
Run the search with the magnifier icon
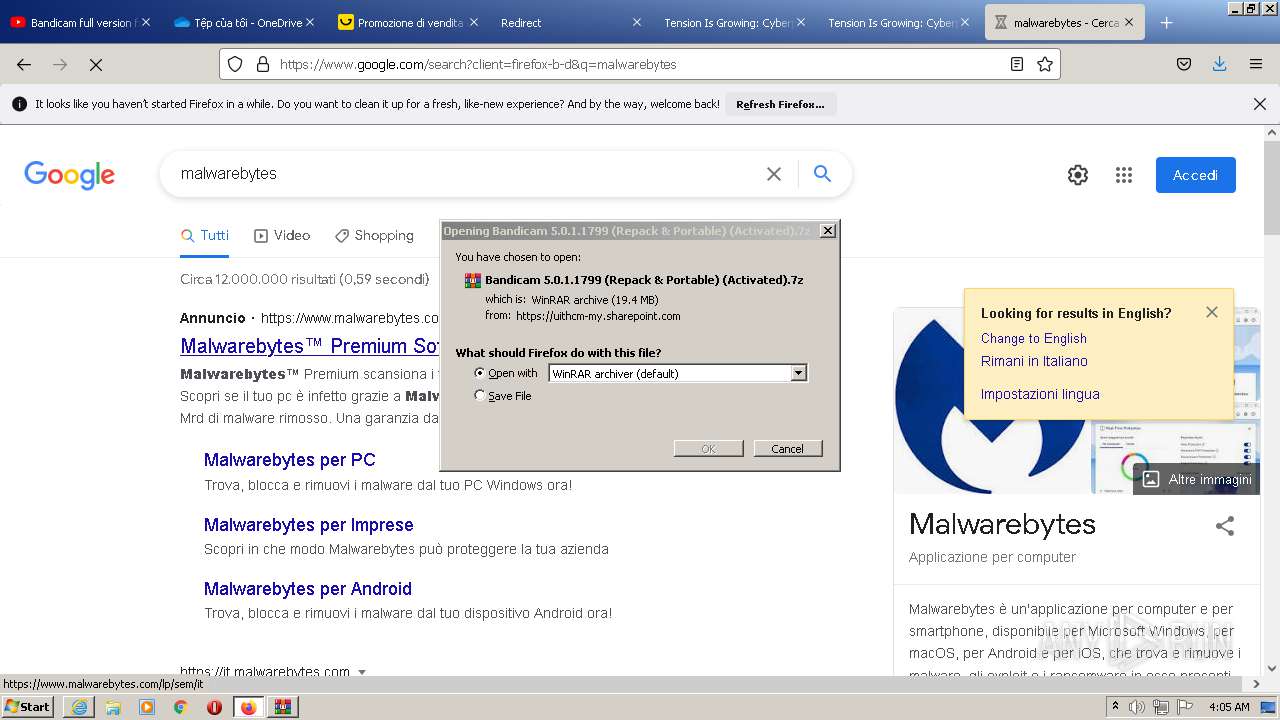pos(822,174)
